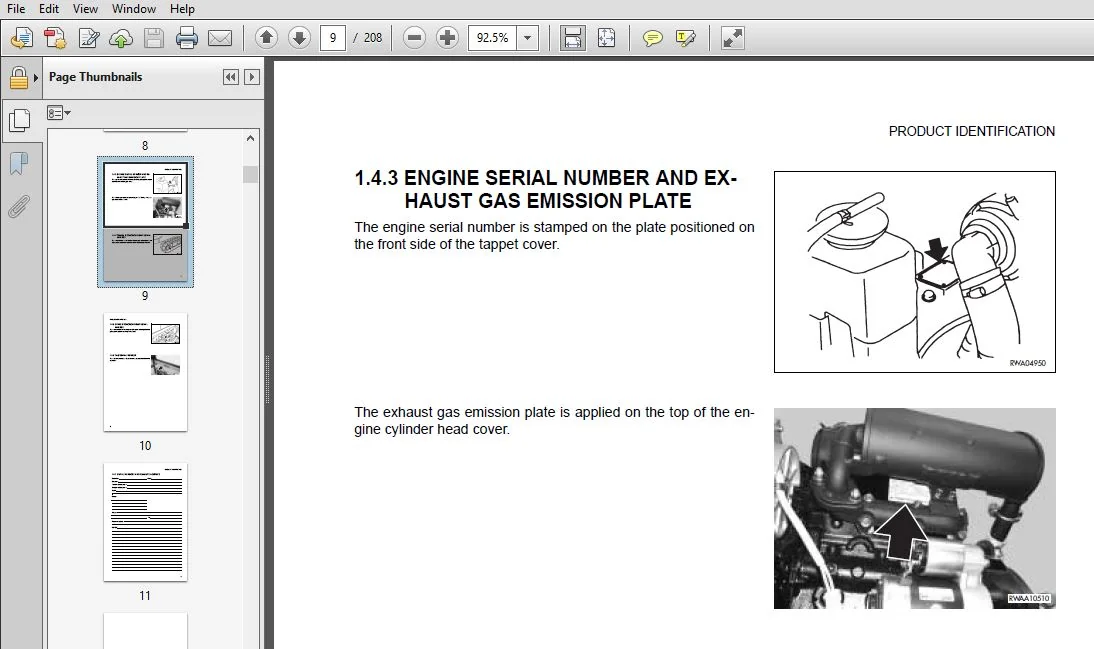Open the Attachments paperclip panel icon
Screen dimensions: 1094x649
click(19, 207)
